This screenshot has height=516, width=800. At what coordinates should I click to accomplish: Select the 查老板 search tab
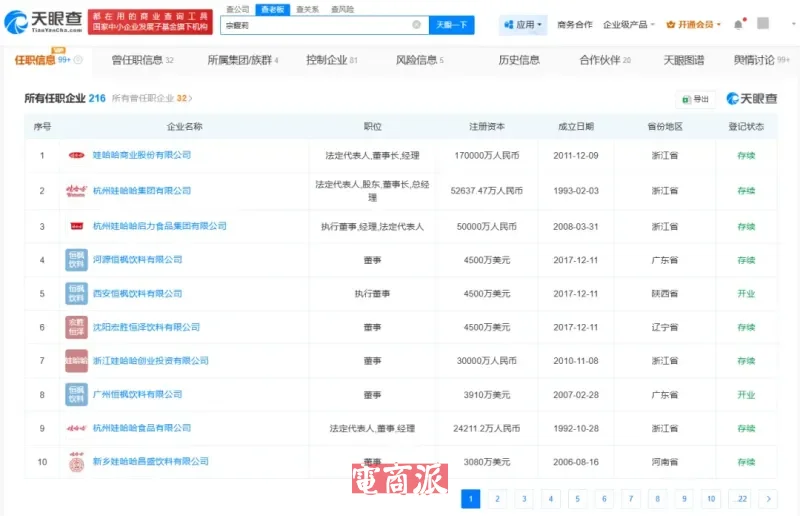click(272, 9)
